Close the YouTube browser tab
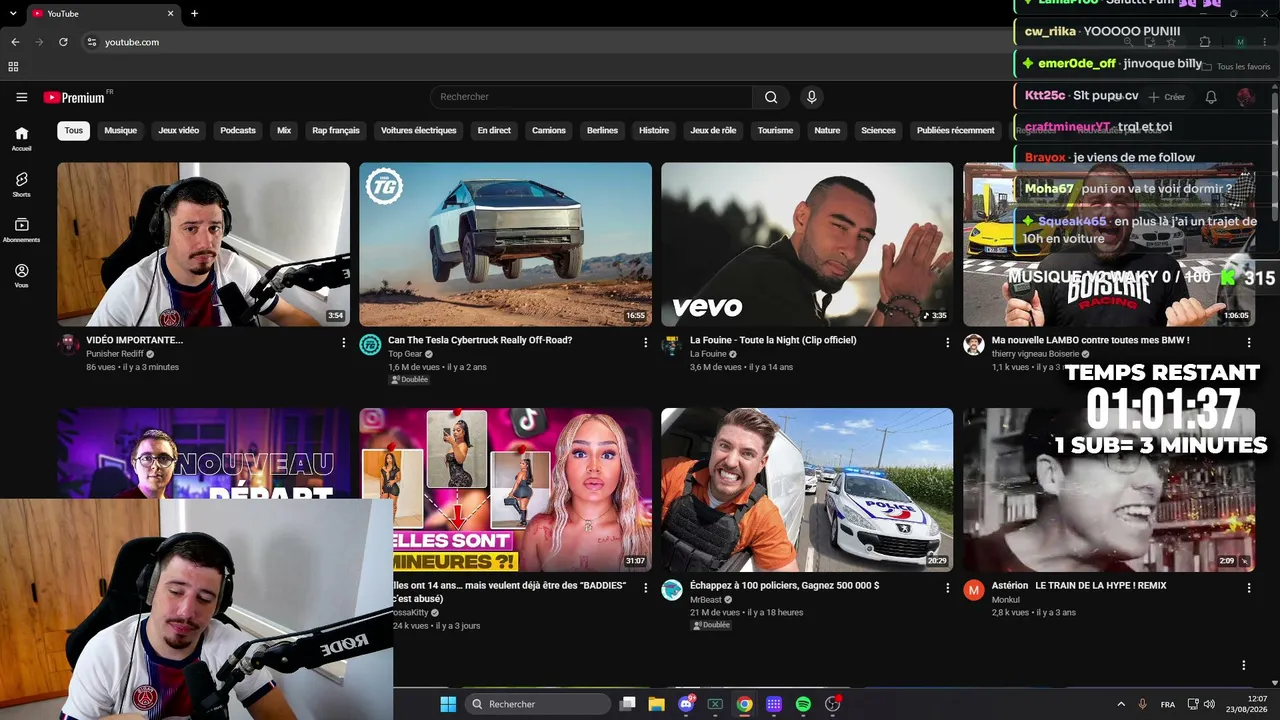1280x720 pixels. [x=171, y=13]
